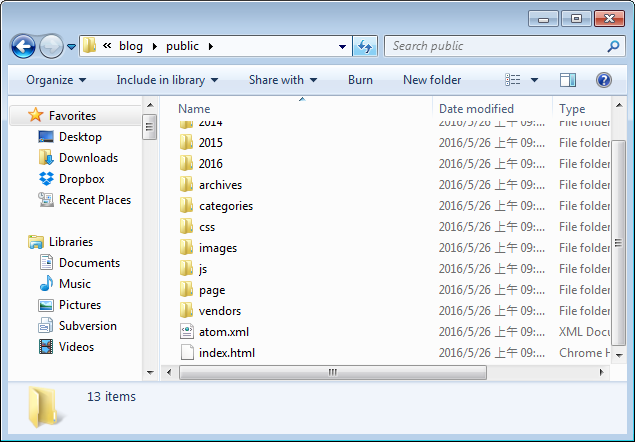The width and height of the screenshot is (635, 442).
Task: Open the Organize menu
Action: click(x=56, y=80)
